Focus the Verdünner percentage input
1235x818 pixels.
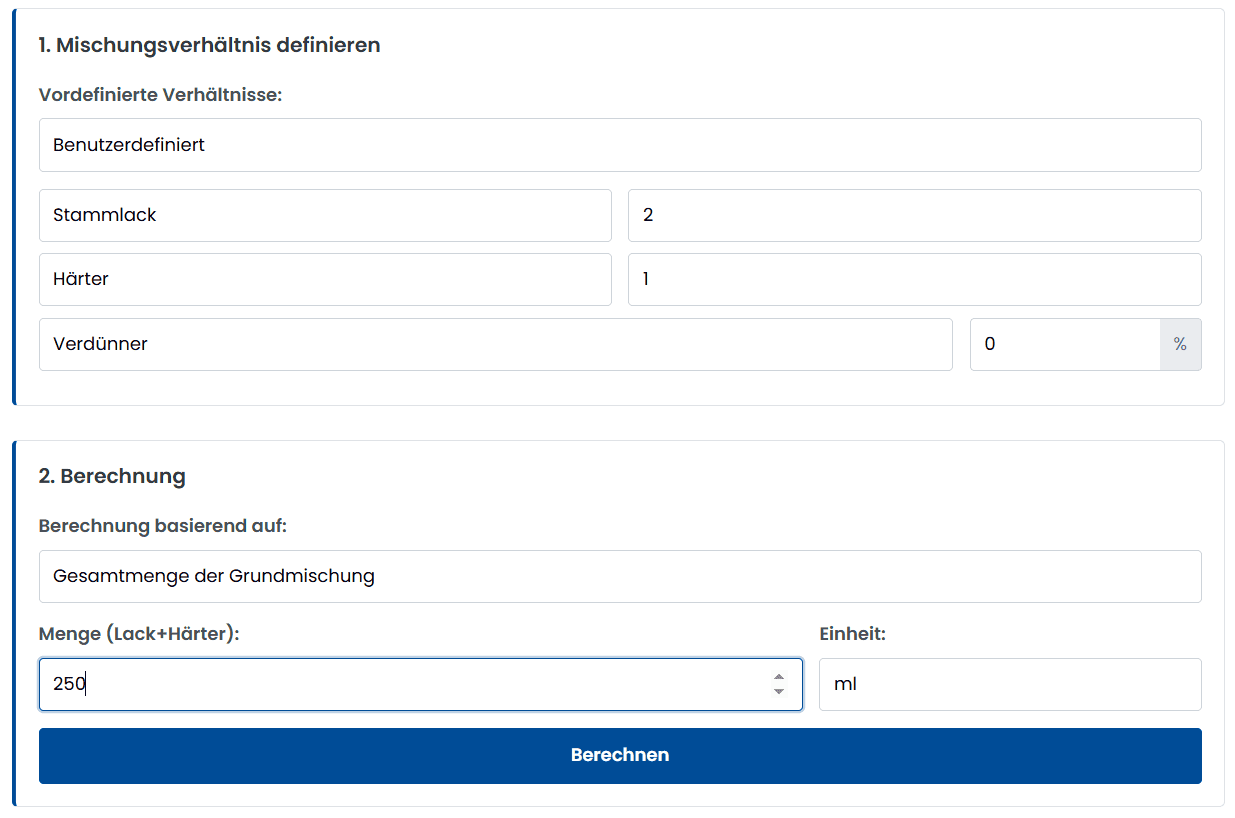[1064, 344]
